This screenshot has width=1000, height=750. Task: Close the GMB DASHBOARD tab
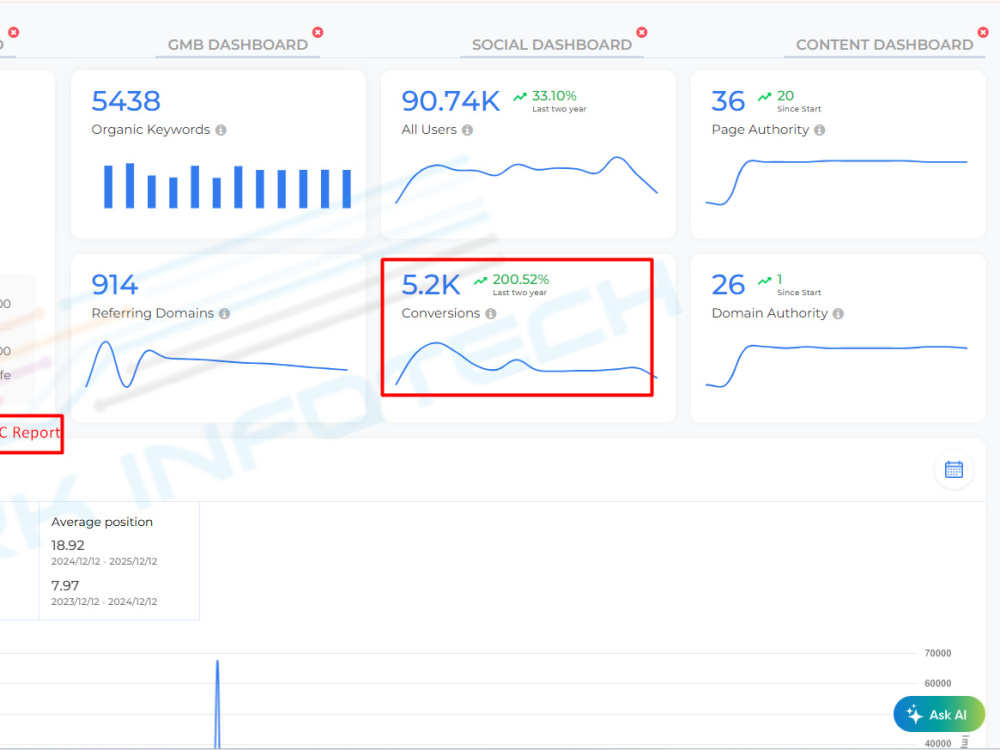(318, 32)
